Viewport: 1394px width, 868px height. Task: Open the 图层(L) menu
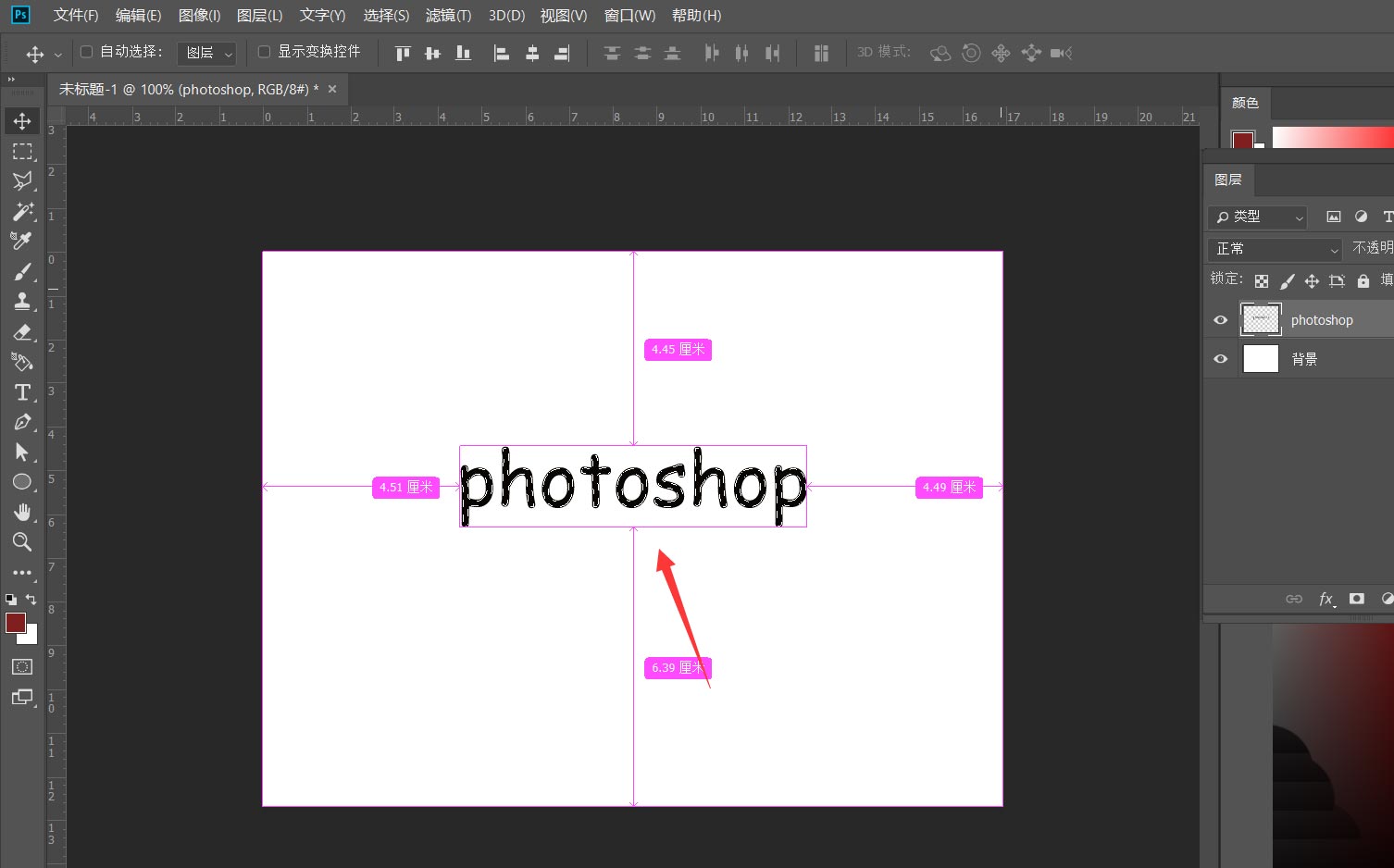coord(260,16)
